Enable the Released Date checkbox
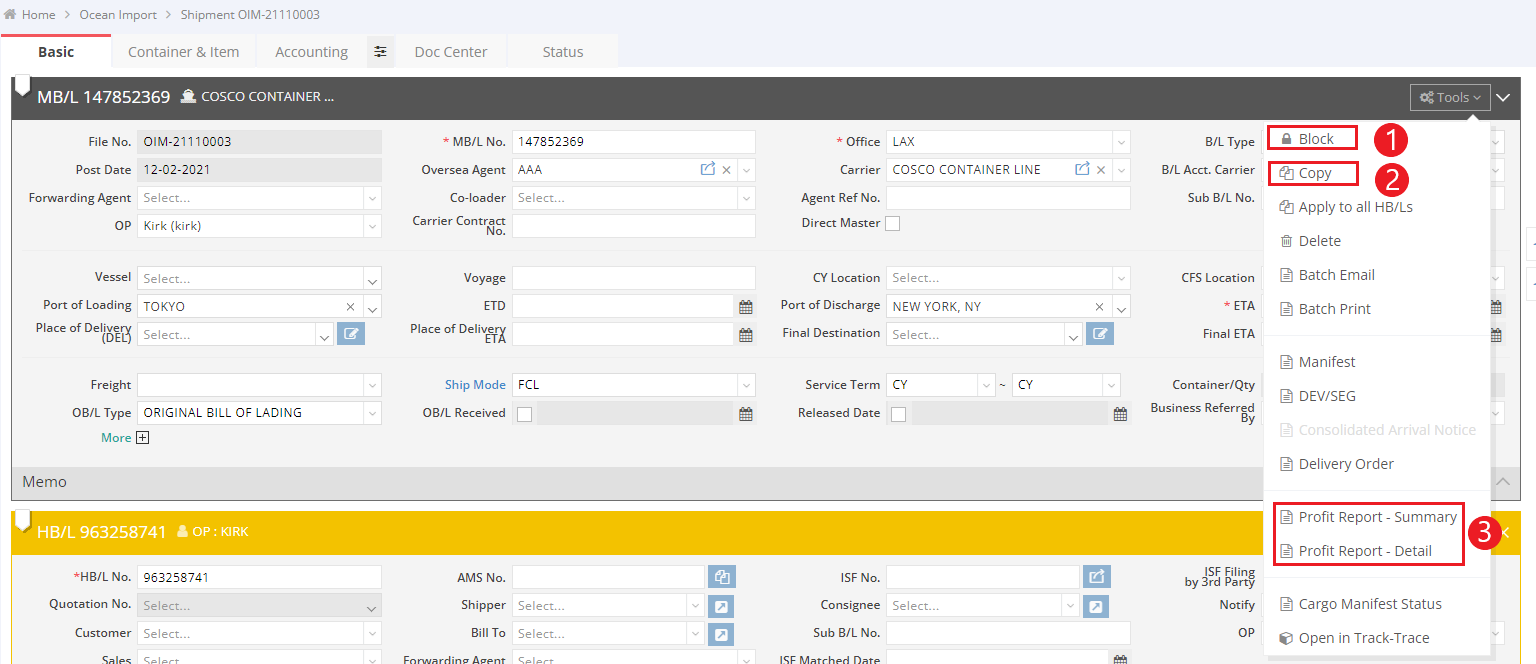Screen dimensions: 1536x664 [898, 414]
